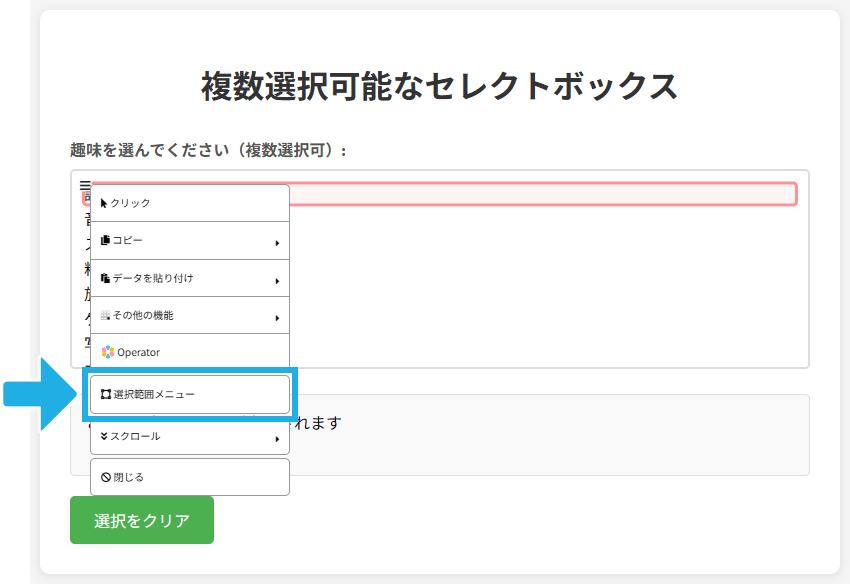Image resolution: width=850 pixels, height=584 pixels.
Task: Click the grid icon next to その他の機能
Action: 104,315
